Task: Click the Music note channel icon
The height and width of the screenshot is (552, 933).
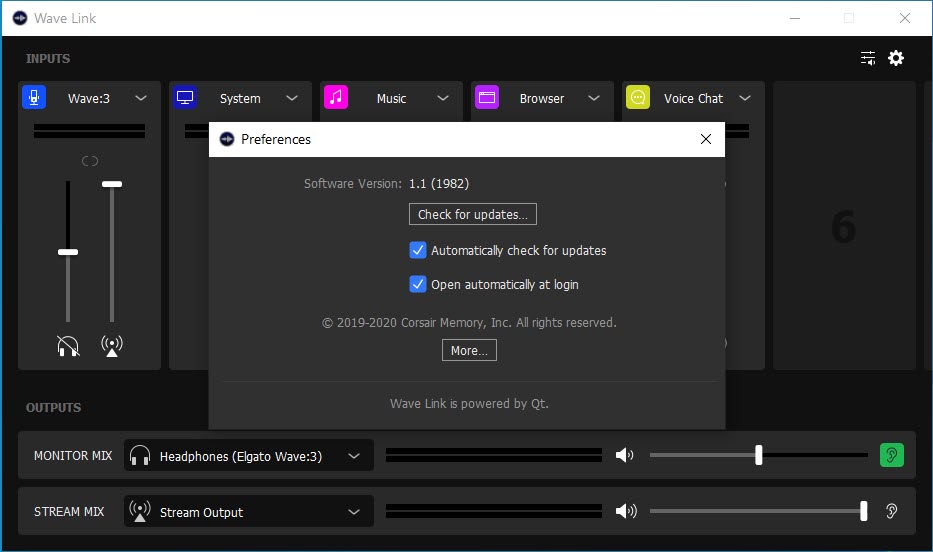Action: click(336, 98)
